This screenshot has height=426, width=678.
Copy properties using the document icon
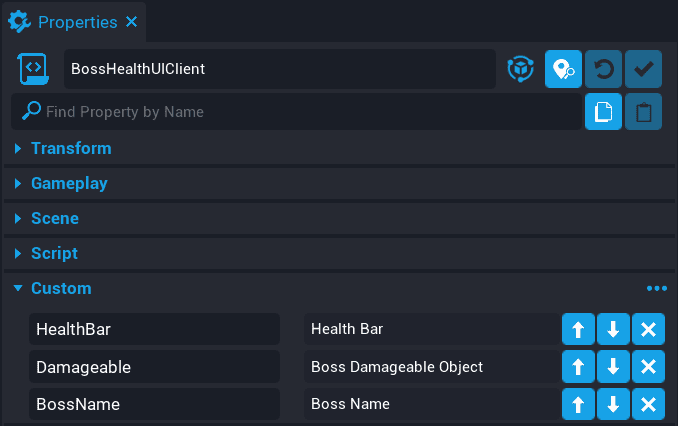(603, 112)
